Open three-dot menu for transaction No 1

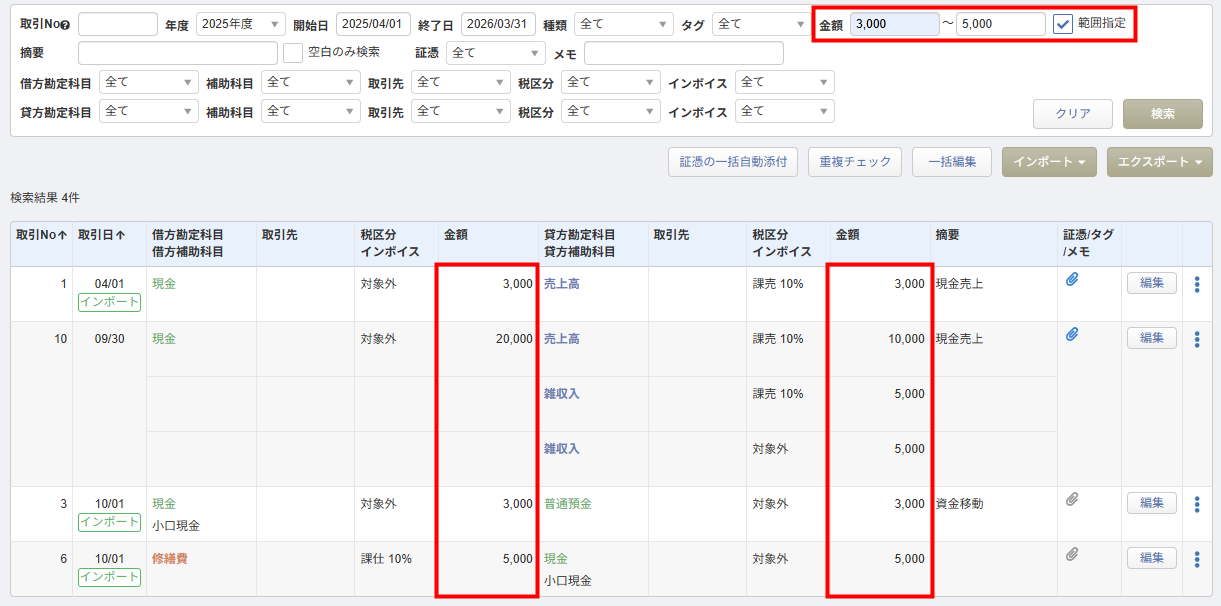1197,284
